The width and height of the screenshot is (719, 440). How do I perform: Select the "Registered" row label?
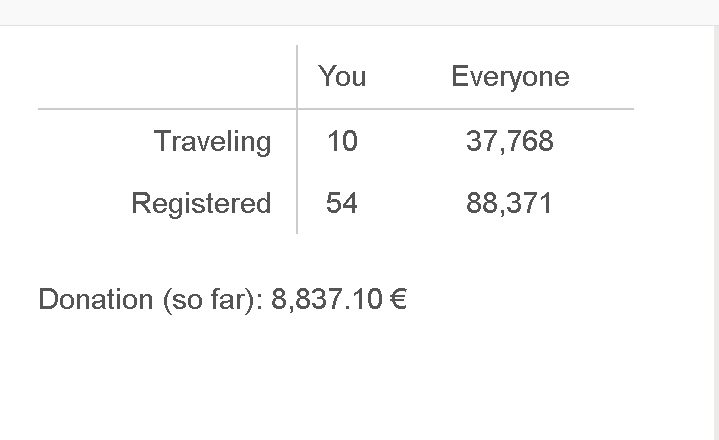tap(201, 204)
